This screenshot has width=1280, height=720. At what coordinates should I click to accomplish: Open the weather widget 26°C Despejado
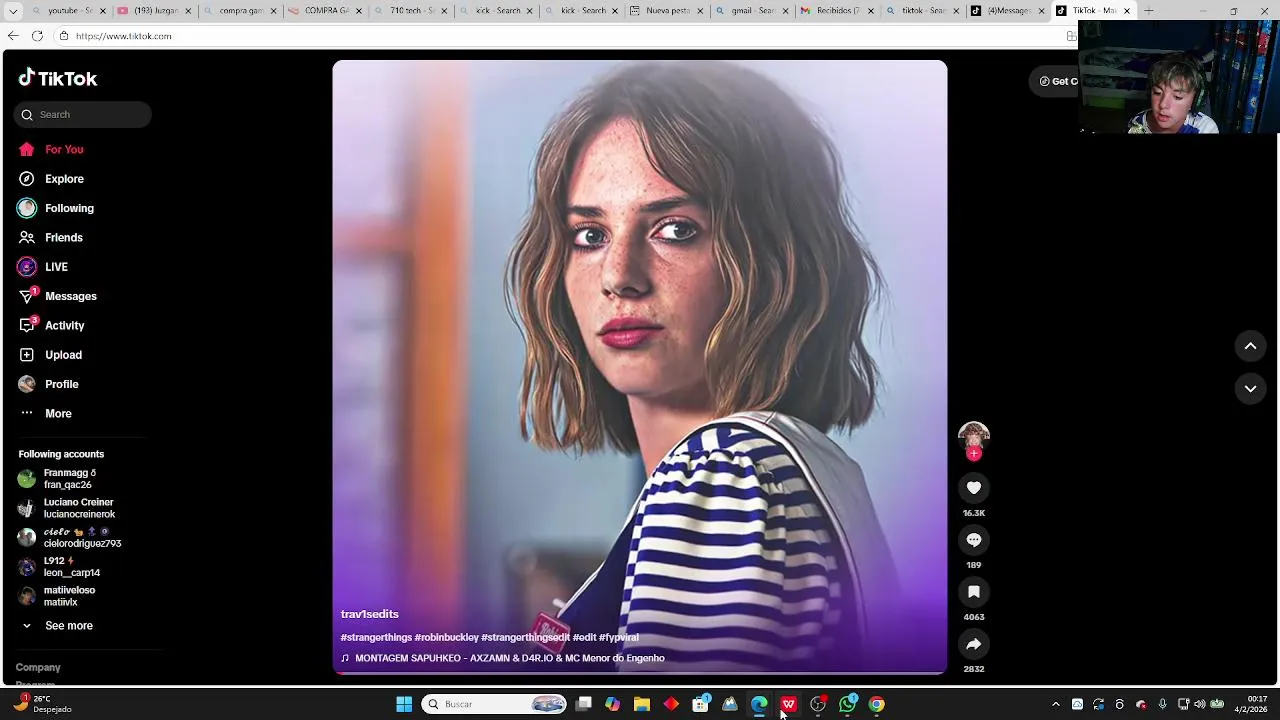point(42,704)
